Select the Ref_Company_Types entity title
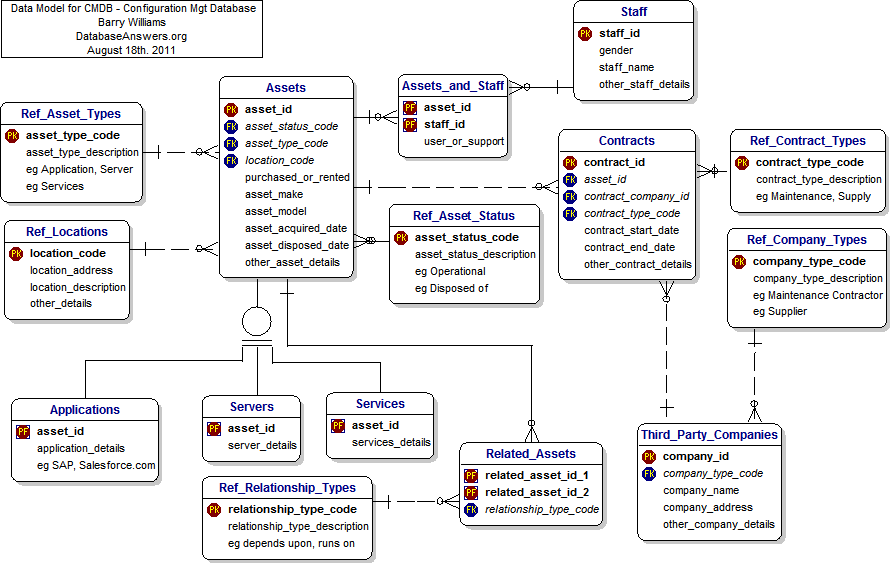 [x=807, y=240]
